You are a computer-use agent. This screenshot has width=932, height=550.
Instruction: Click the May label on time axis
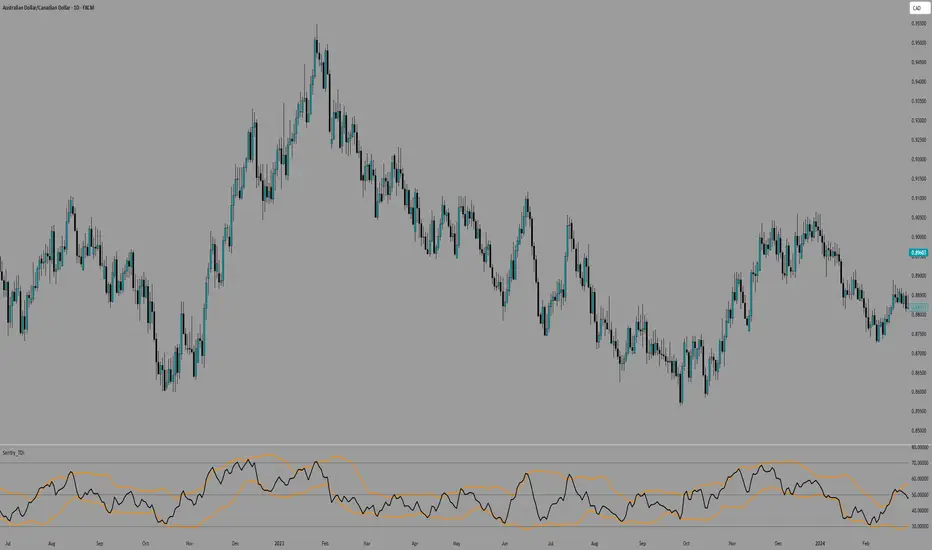(456, 543)
